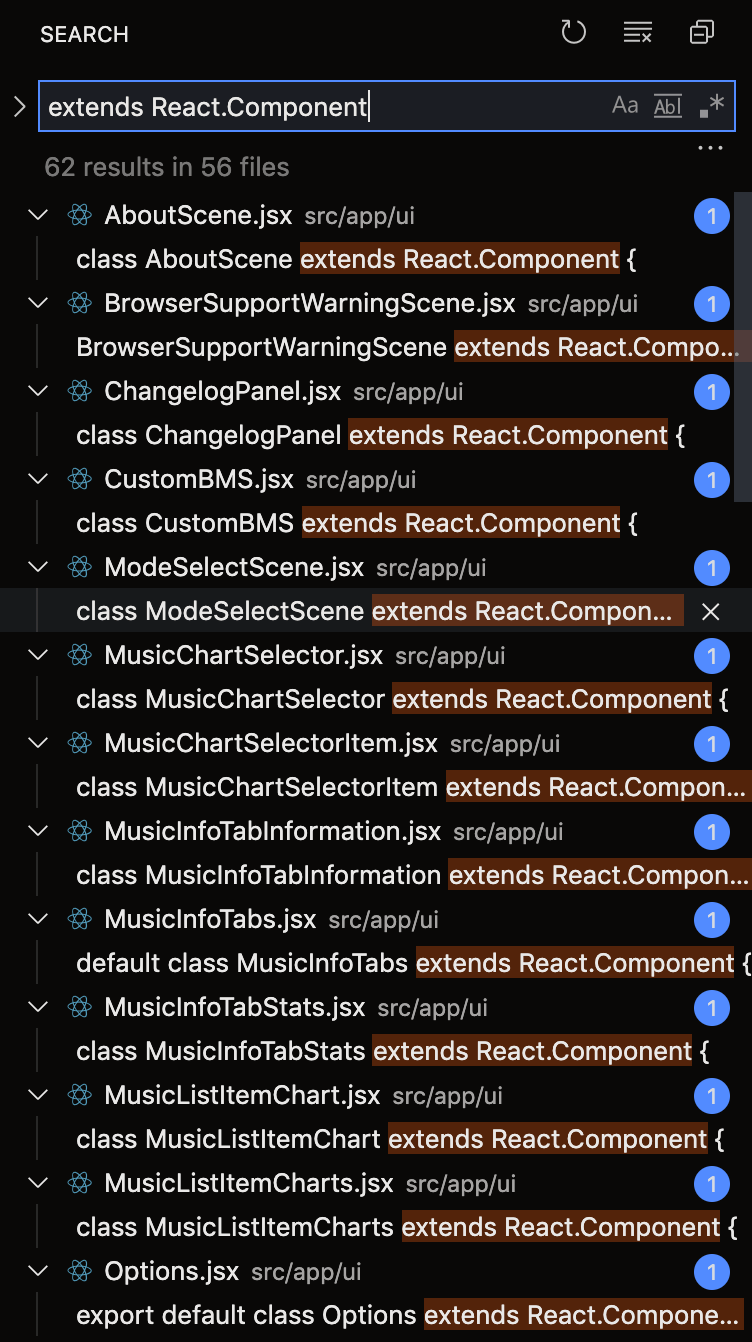Click the Clear Search Results icon
The image size is (752, 1342).
637,33
